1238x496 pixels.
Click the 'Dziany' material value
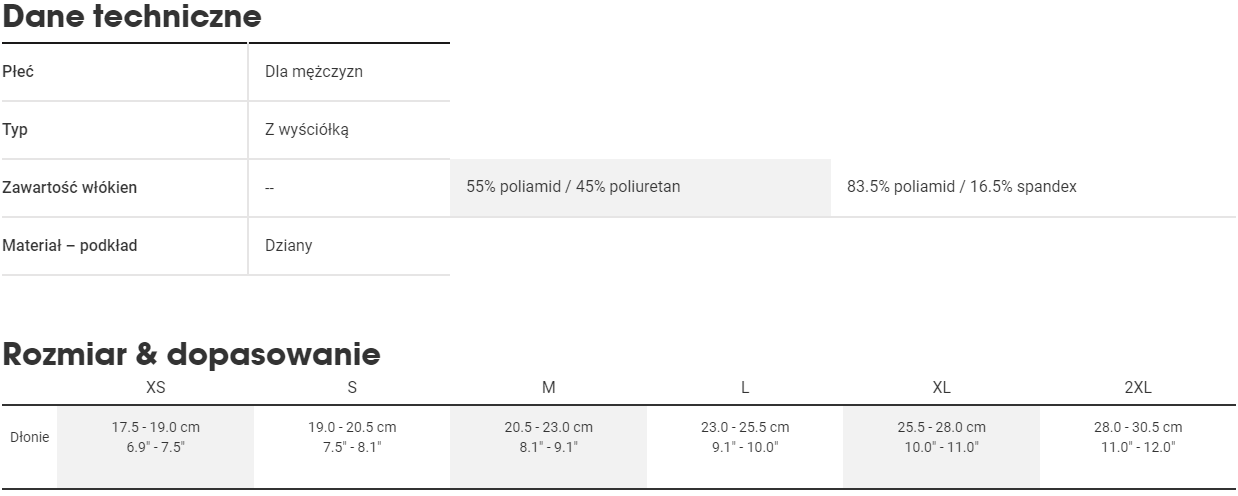point(288,245)
